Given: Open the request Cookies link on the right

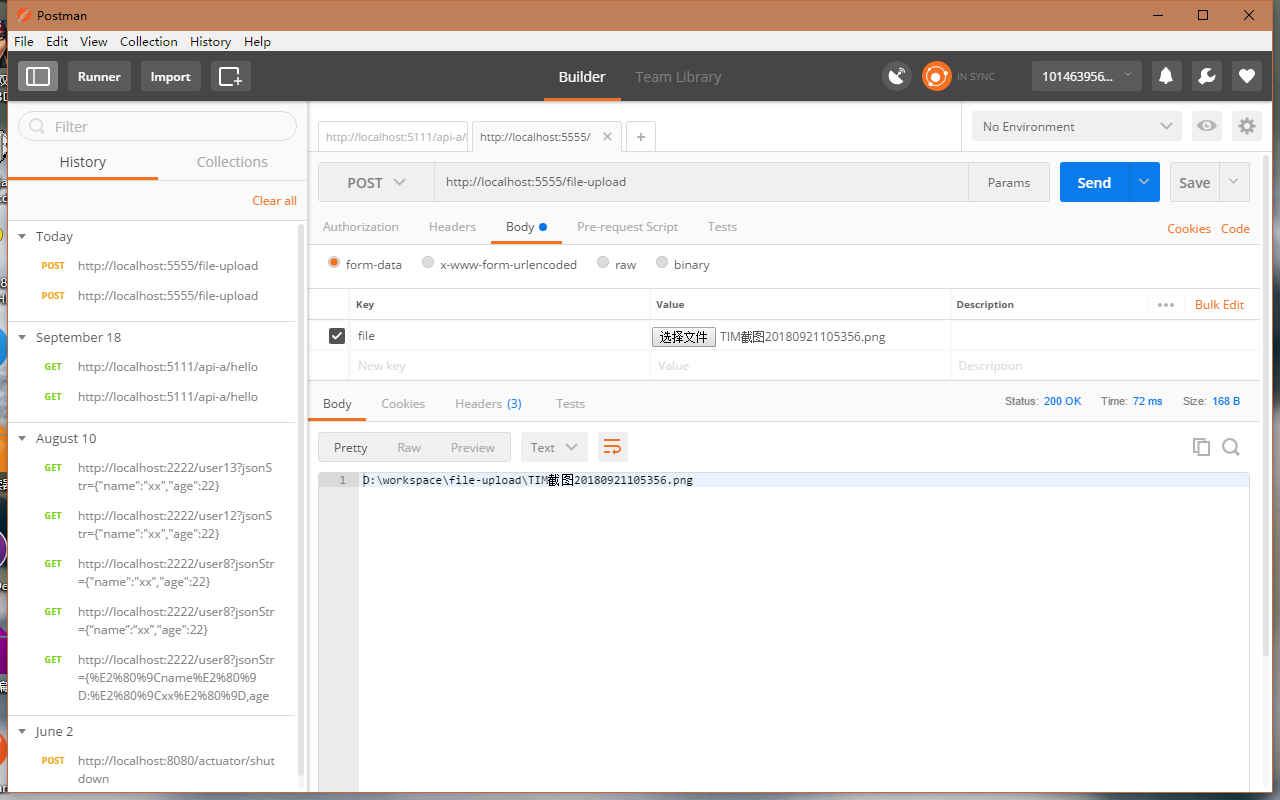Looking at the screenshot, I should [1189, 229].
